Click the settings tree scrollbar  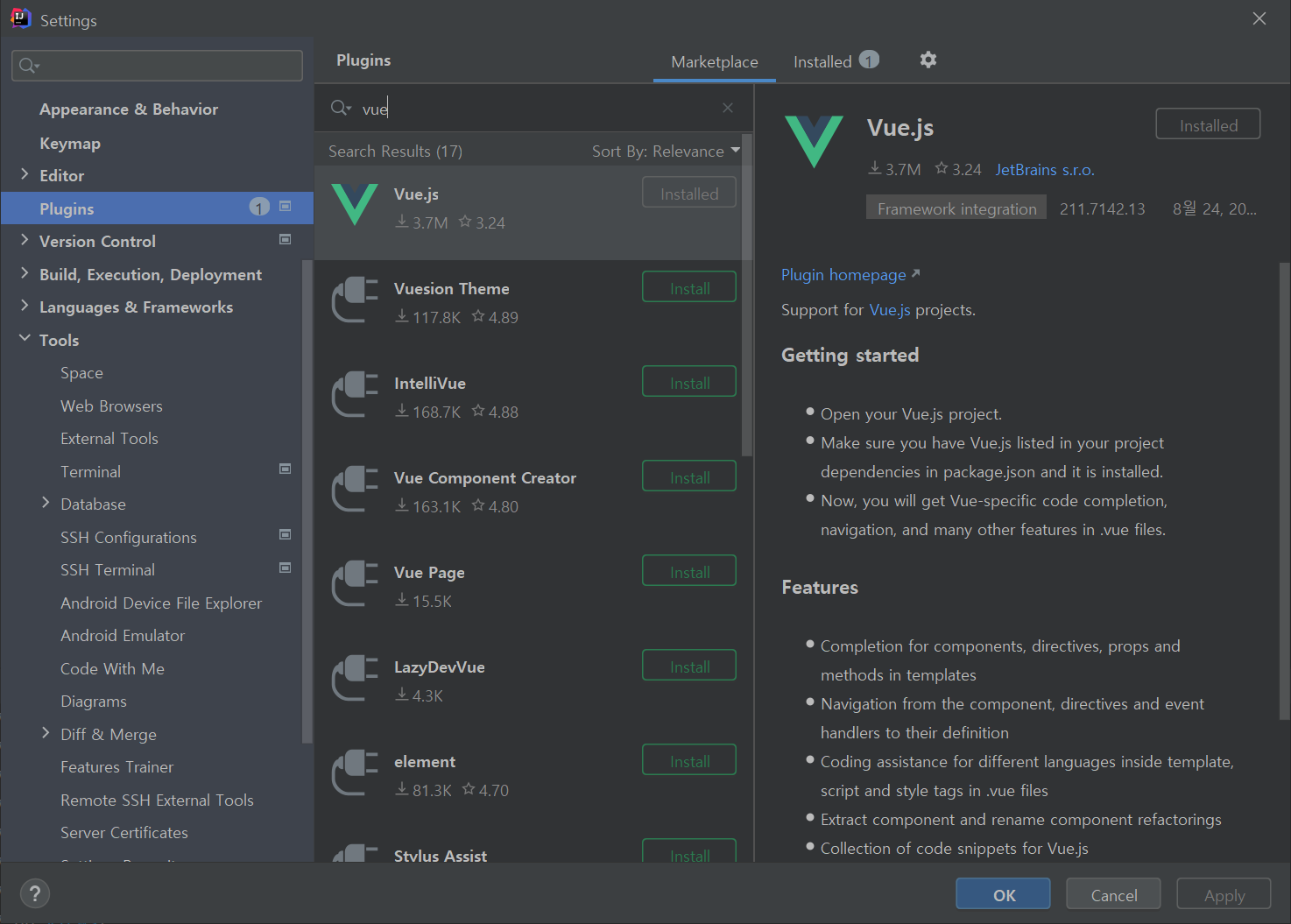point(307,501)
